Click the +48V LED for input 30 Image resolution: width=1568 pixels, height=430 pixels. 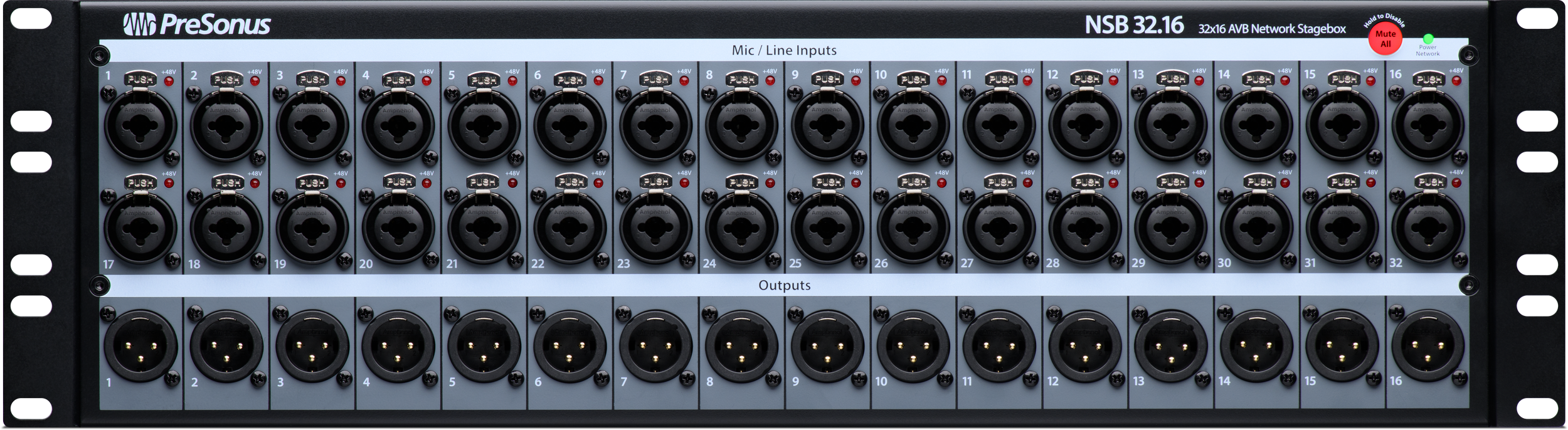(1285, 183)
